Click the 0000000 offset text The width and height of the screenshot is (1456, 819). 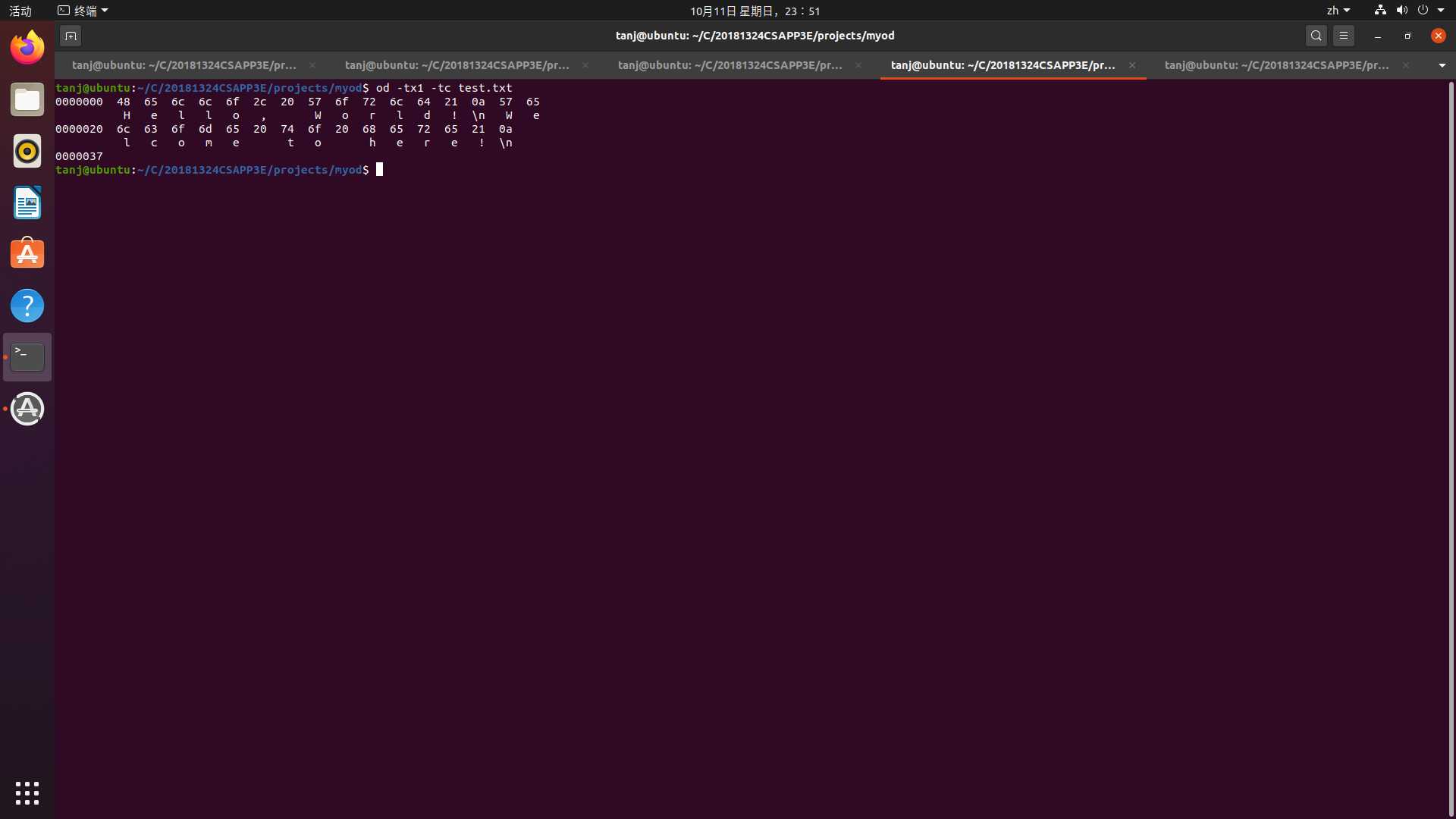[79, 102]
